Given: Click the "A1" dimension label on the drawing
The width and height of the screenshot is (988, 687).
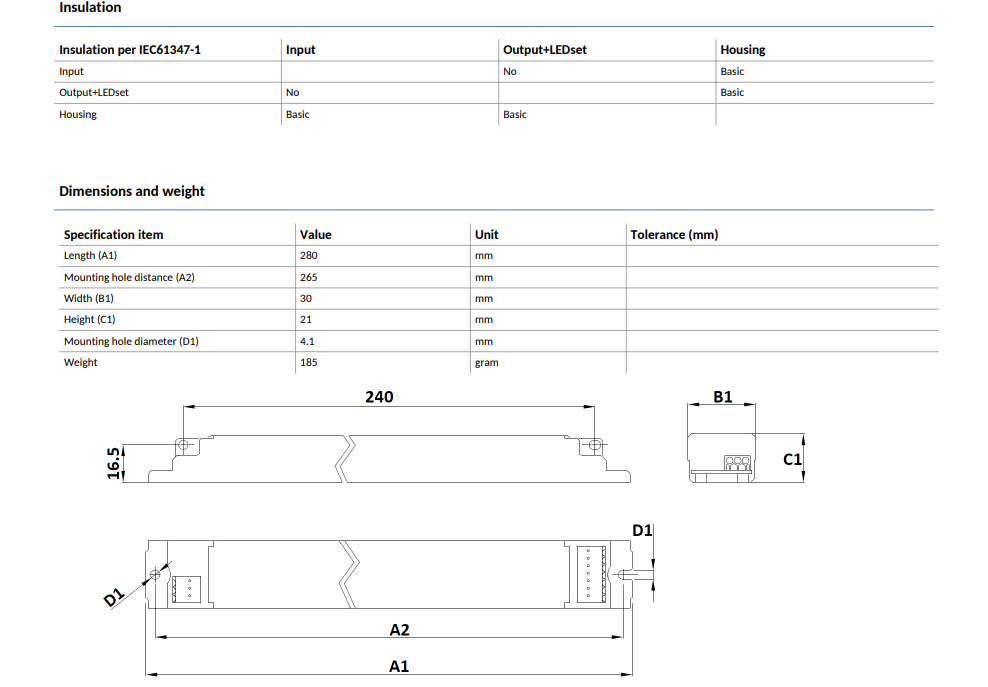Looking at the screenshot, I should (x=399, y=666).
